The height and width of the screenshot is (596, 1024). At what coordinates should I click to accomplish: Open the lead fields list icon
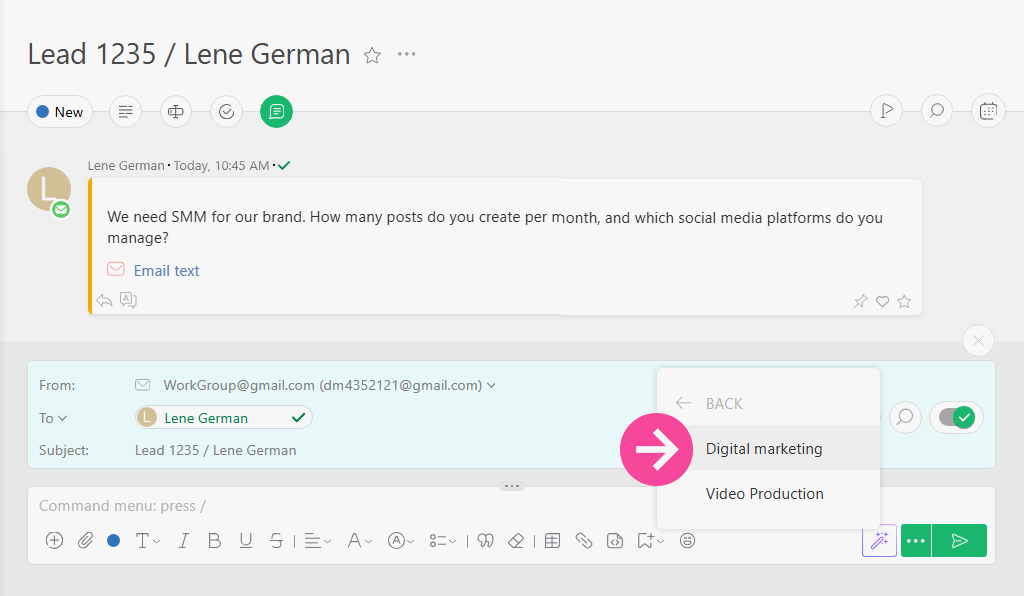pyautogui.click(x=125, y=112)
